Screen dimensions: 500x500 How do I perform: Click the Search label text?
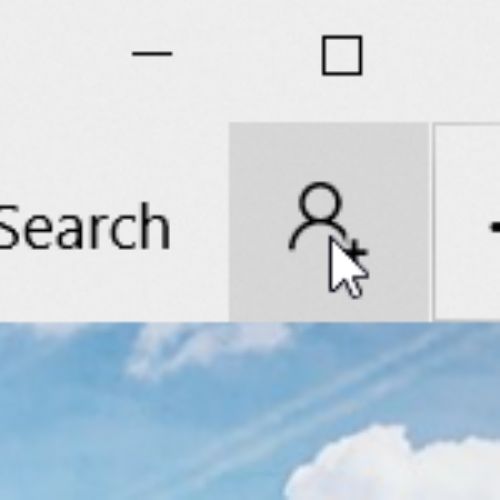tap(85, 227)
